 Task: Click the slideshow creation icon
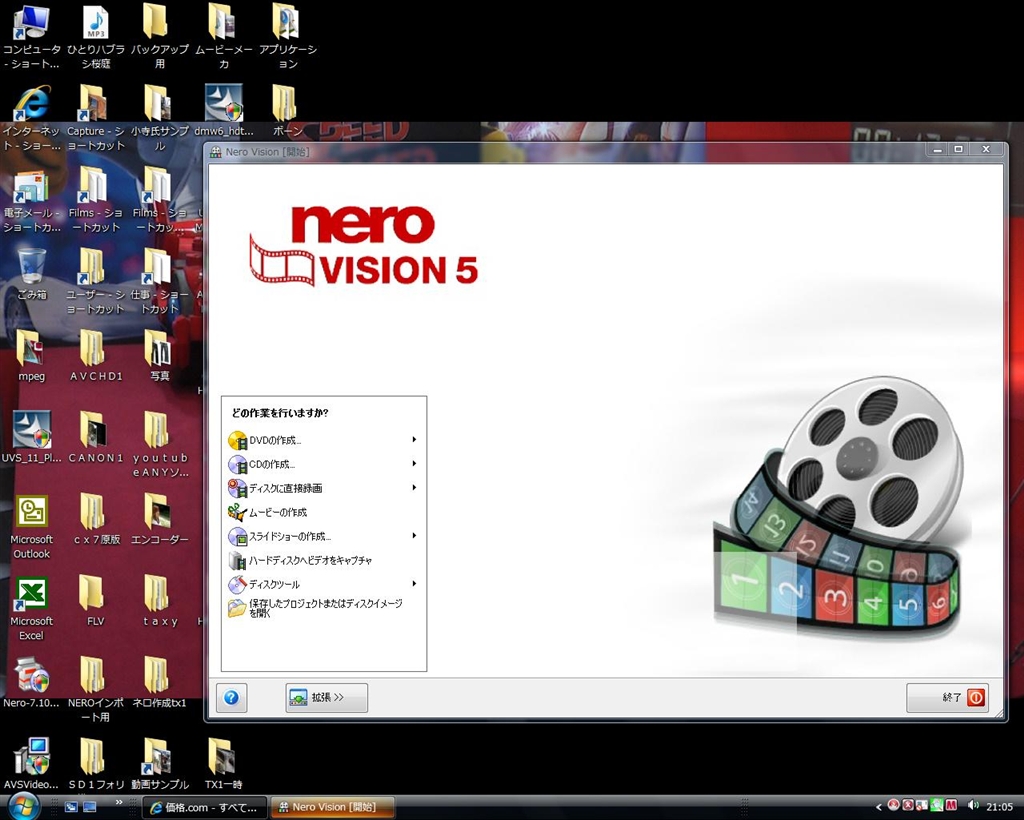click(237, 536)
